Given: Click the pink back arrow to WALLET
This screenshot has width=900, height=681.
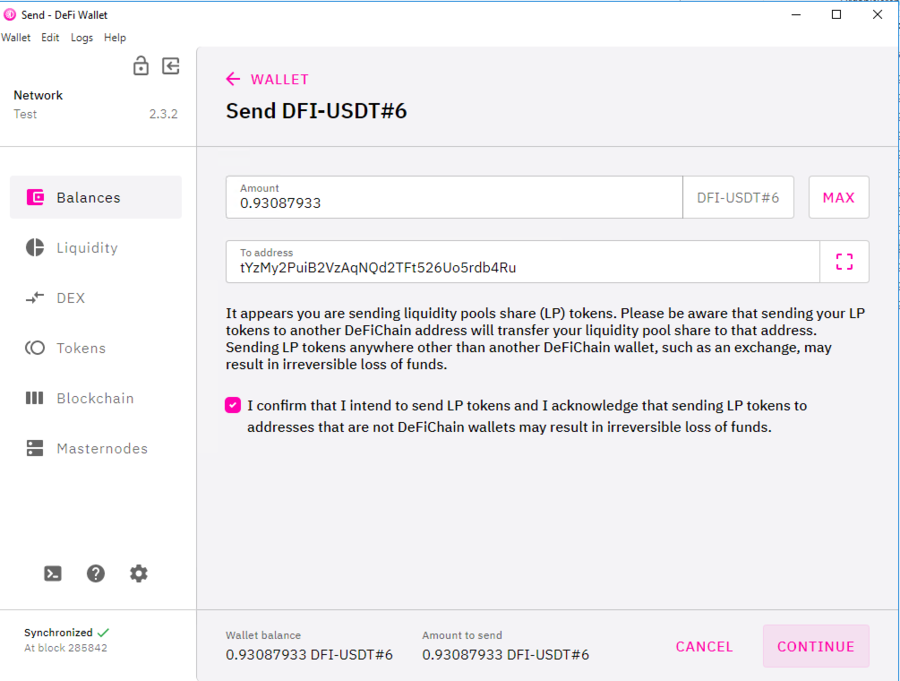Looking at the screenshot, I should pos(232,78).
